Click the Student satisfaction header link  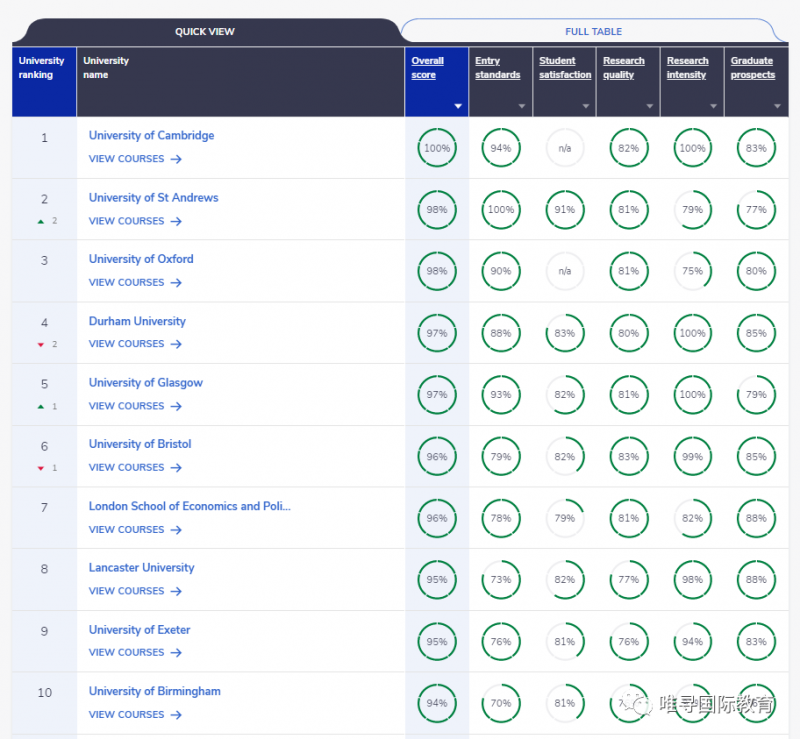[565, 67]
